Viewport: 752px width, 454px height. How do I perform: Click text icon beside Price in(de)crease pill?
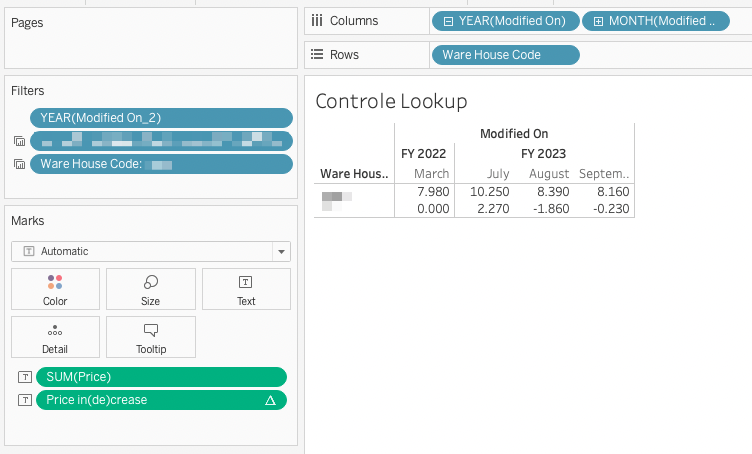pos(25,400)
